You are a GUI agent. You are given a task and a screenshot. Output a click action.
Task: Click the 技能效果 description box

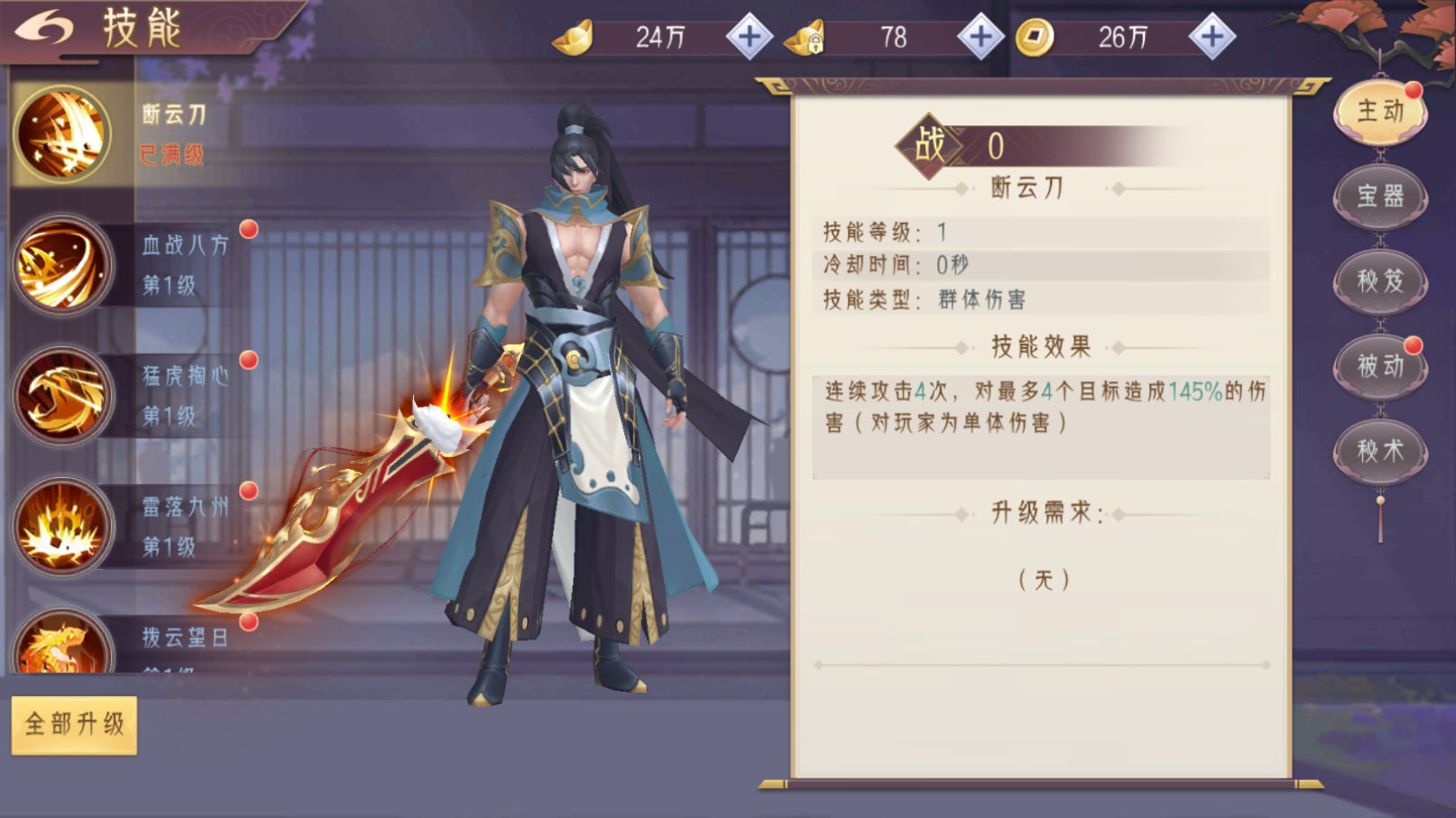pyautogui.click(x=1041, y=427)
